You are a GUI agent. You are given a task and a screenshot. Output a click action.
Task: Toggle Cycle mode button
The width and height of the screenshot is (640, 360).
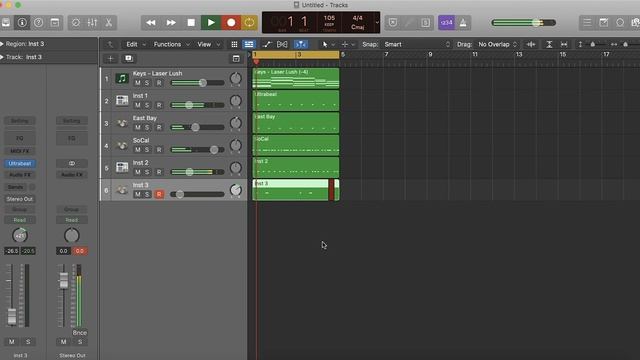tap(249, 22)
